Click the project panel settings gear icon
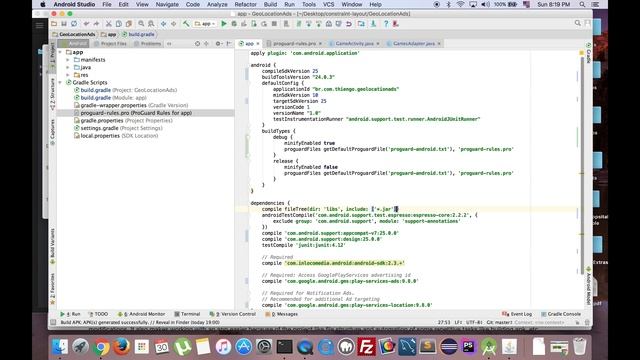 pos(218,43)
